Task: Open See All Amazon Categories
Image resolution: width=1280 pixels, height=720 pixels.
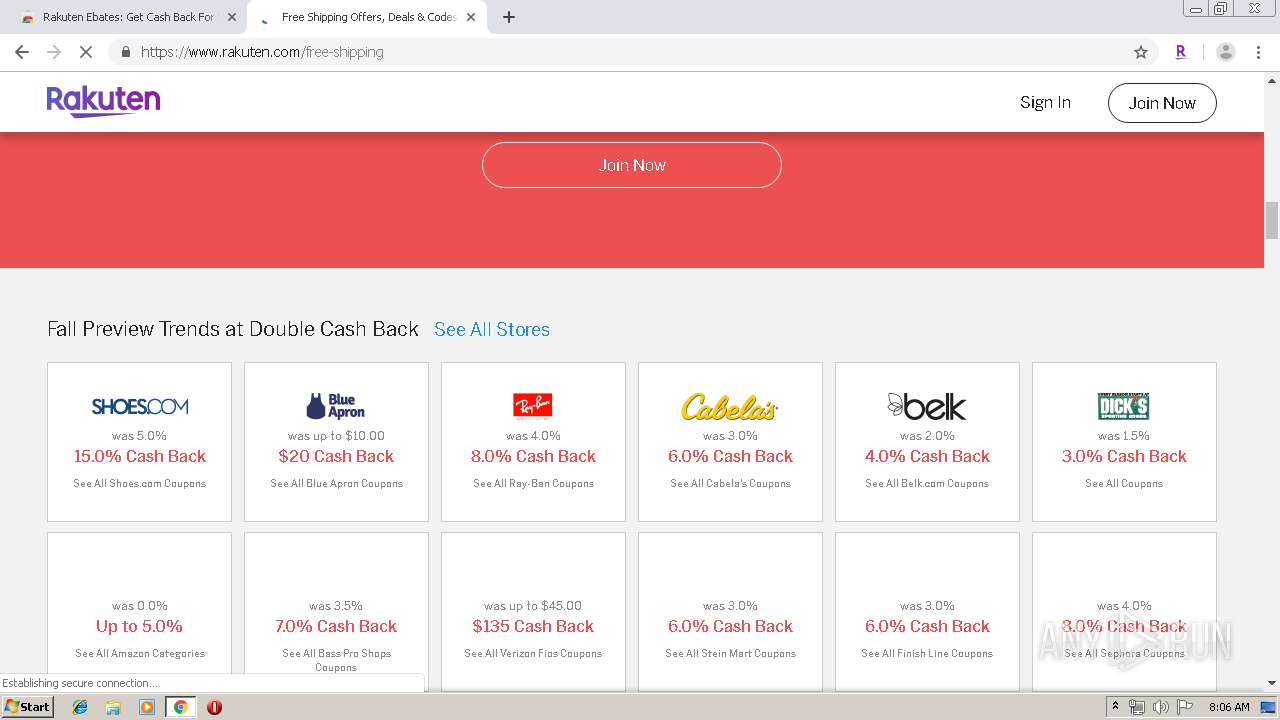Action: tap(140, 653)
